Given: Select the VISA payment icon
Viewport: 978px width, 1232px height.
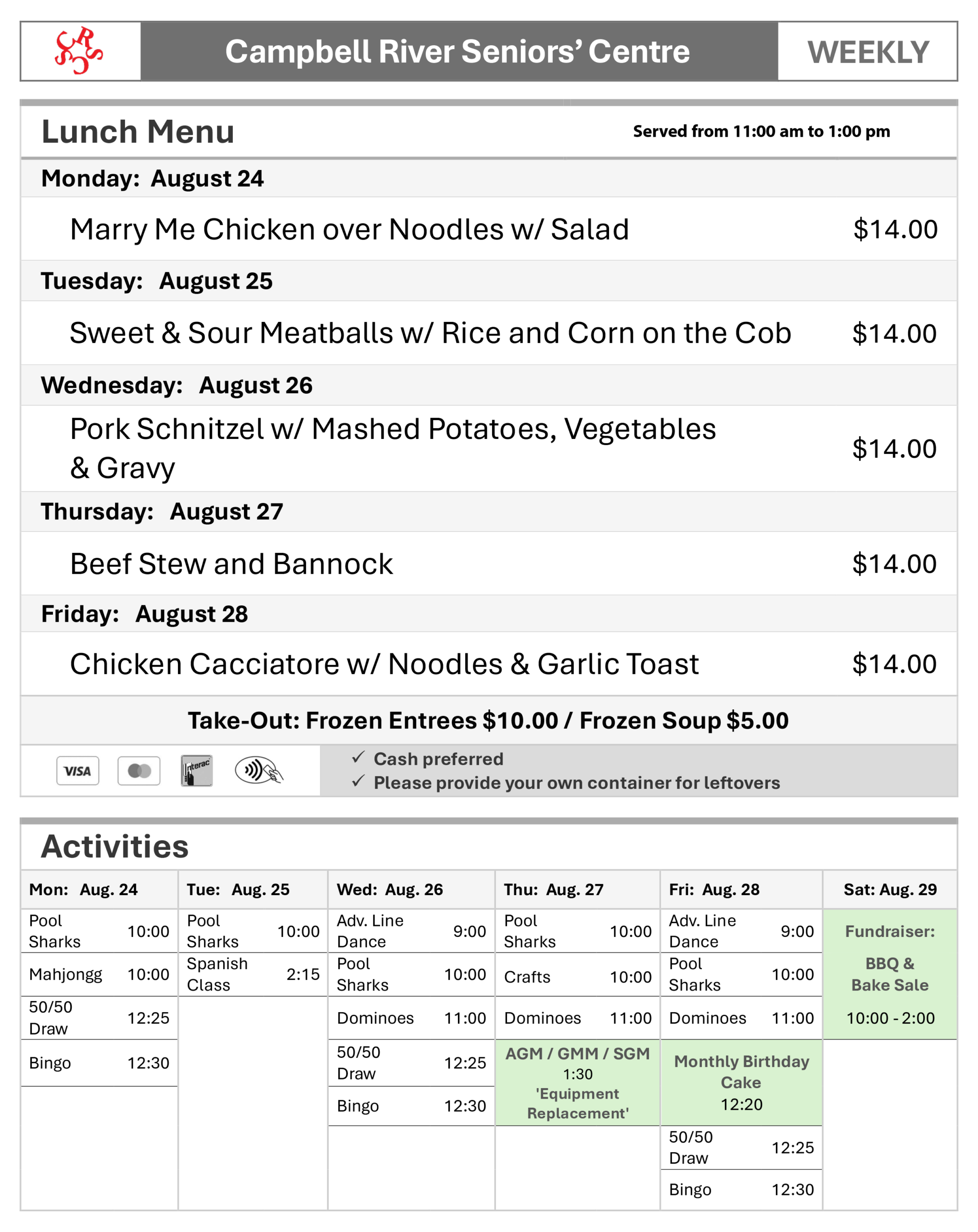Looking at the screenshot, I should [x=78, y=771].
